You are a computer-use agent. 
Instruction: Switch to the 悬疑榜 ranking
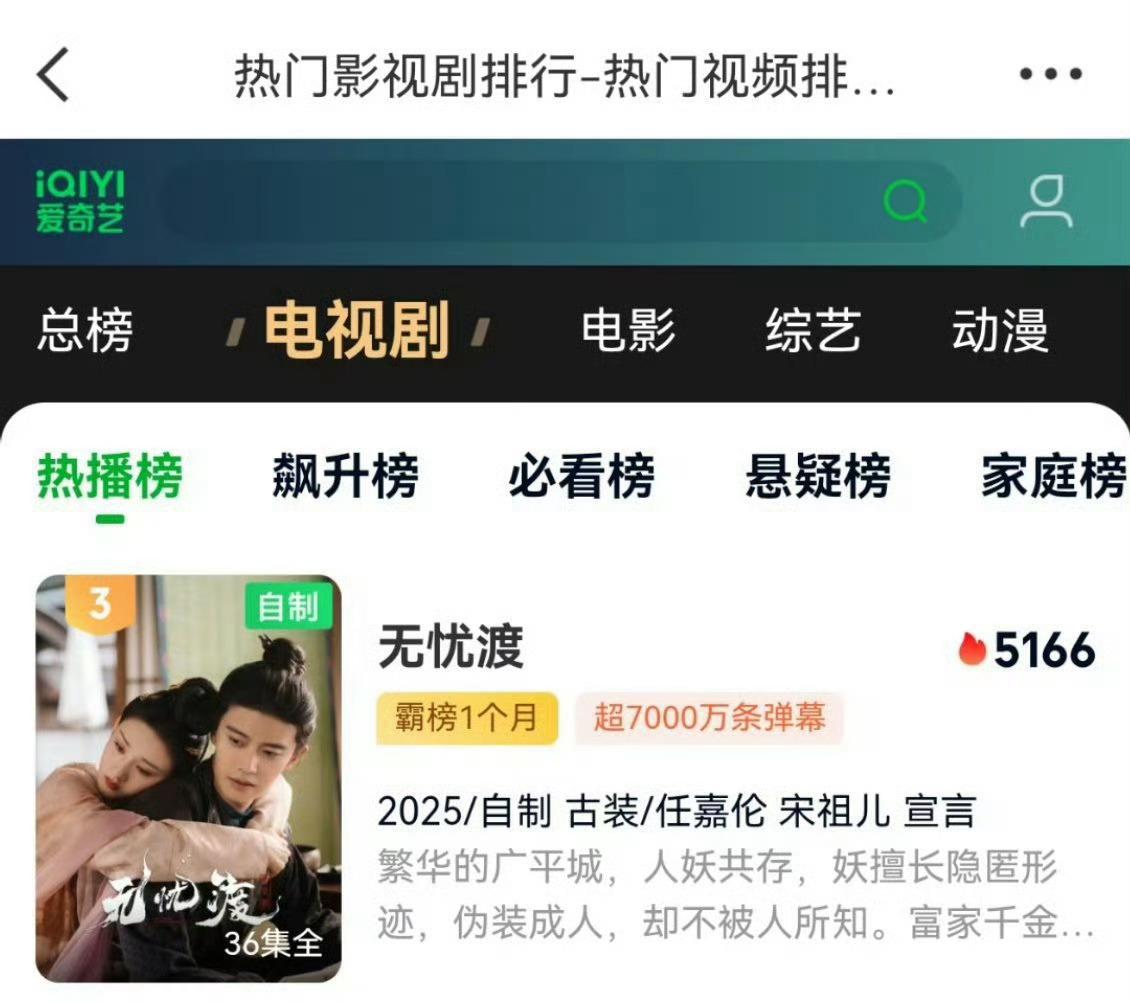[818, 476]
